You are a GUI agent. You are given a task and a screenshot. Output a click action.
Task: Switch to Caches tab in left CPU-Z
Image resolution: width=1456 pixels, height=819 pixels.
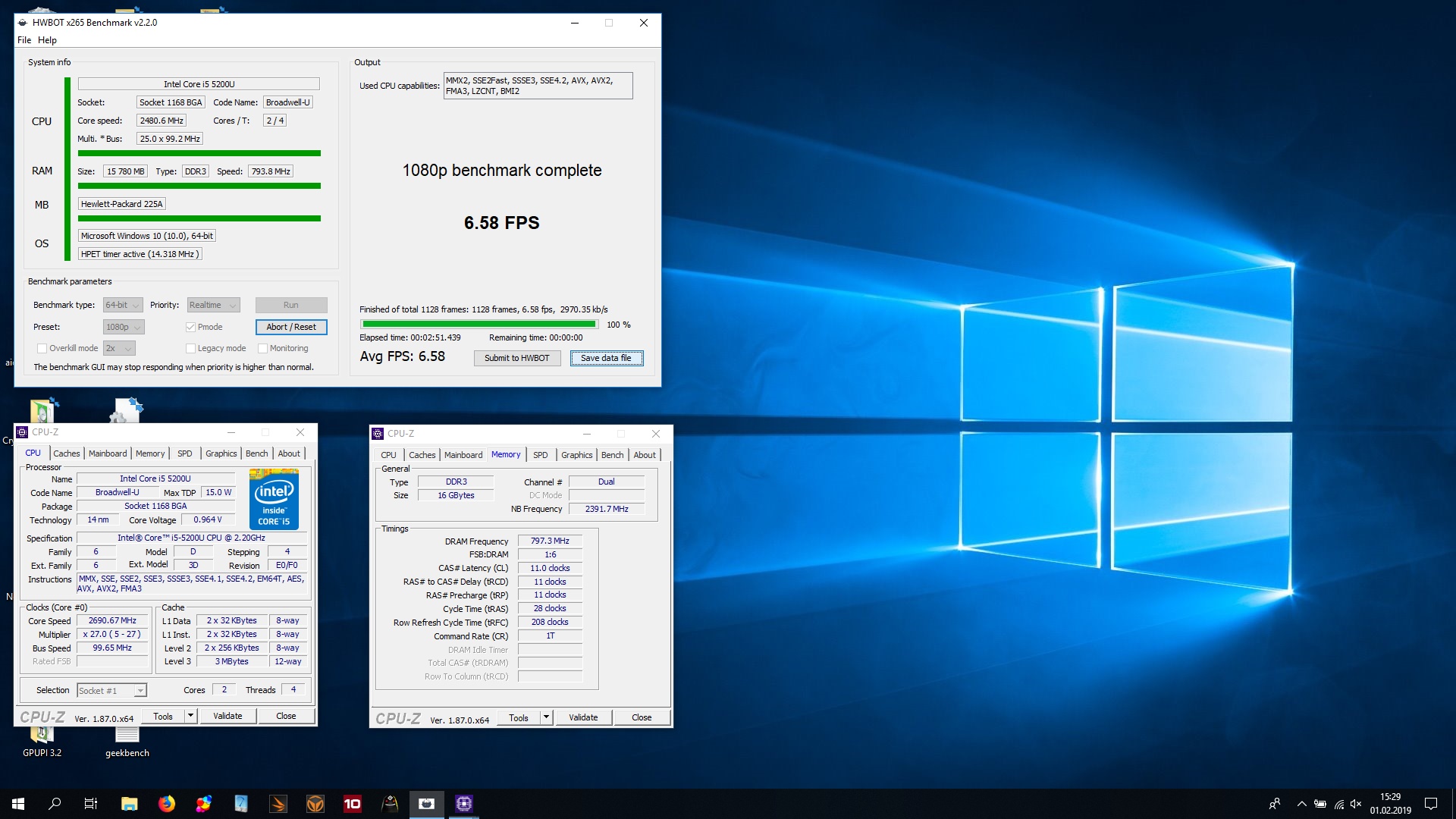point(67,453)
